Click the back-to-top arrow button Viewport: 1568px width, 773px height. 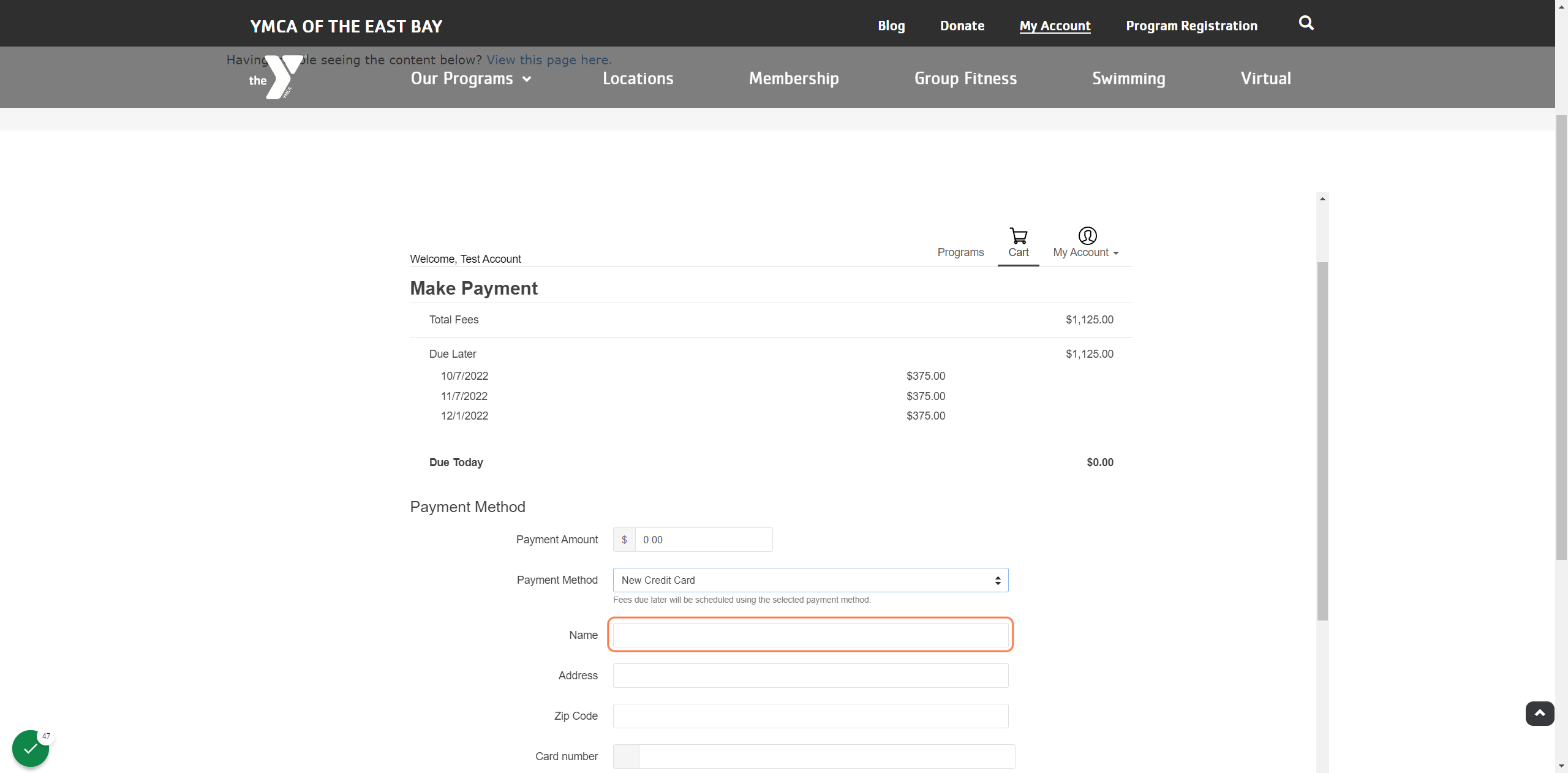tap(1539, 714)
